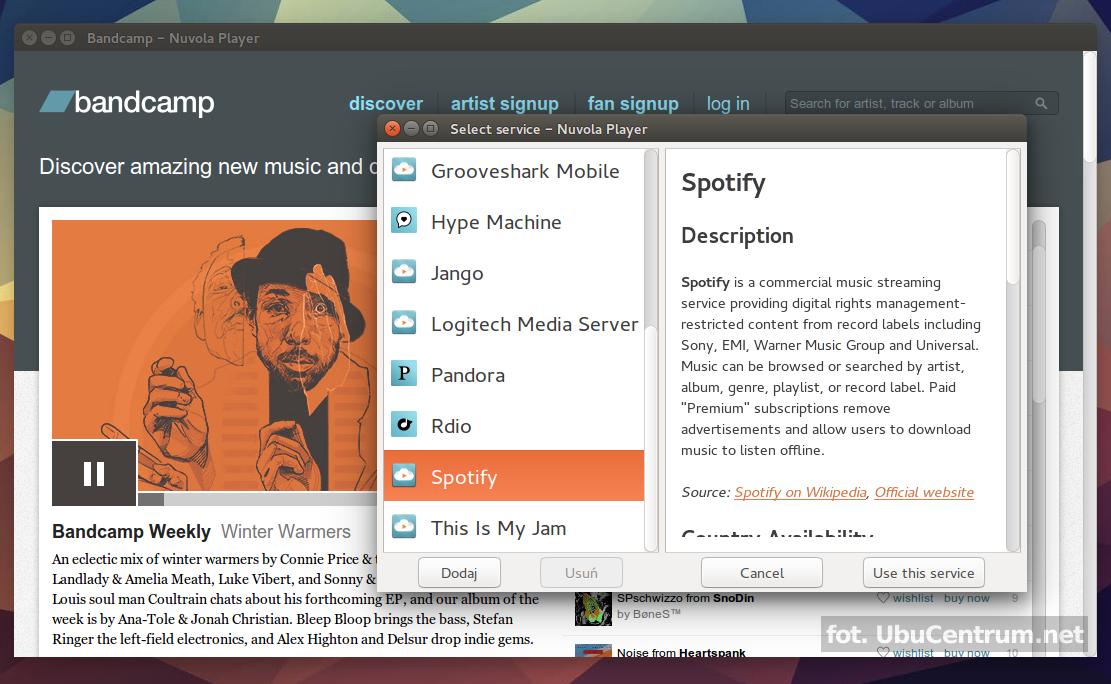Image resolution: width=1111 pixels, height=684 pixels.
Task: Click the Bandcamp search input field
Action: tap(921, 103)
